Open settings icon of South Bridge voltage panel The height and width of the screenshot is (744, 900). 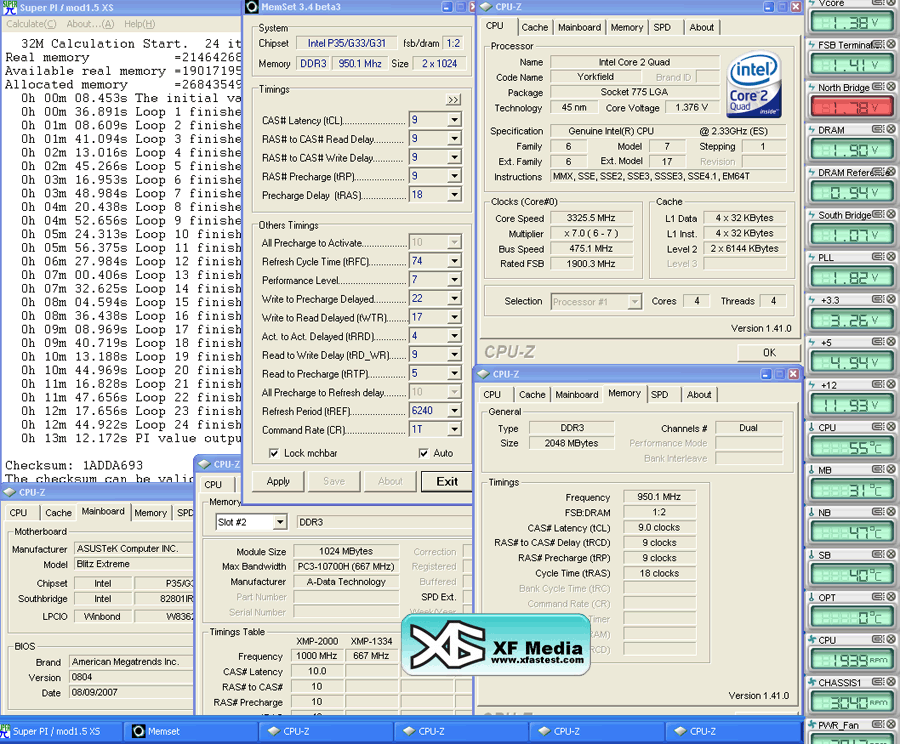pos(878,214)
